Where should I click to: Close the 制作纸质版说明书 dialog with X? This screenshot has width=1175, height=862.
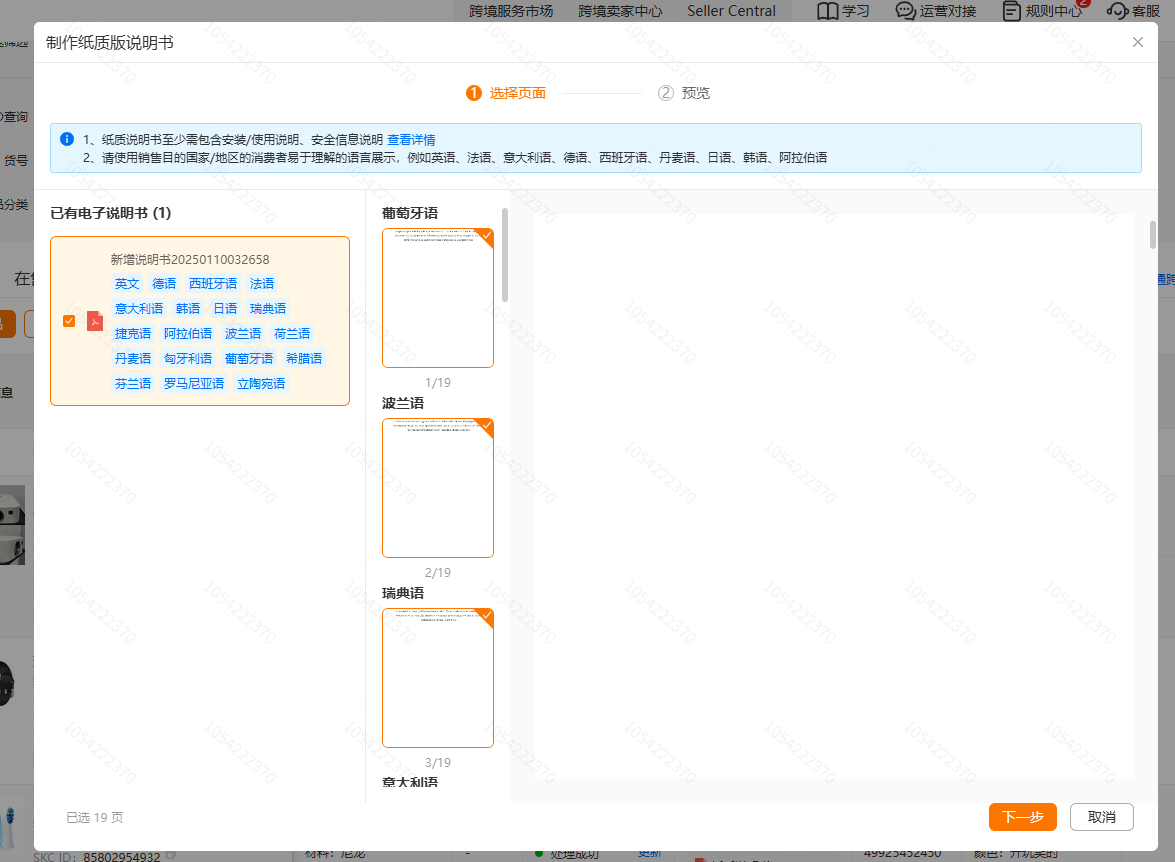(x=1137, y=42)
